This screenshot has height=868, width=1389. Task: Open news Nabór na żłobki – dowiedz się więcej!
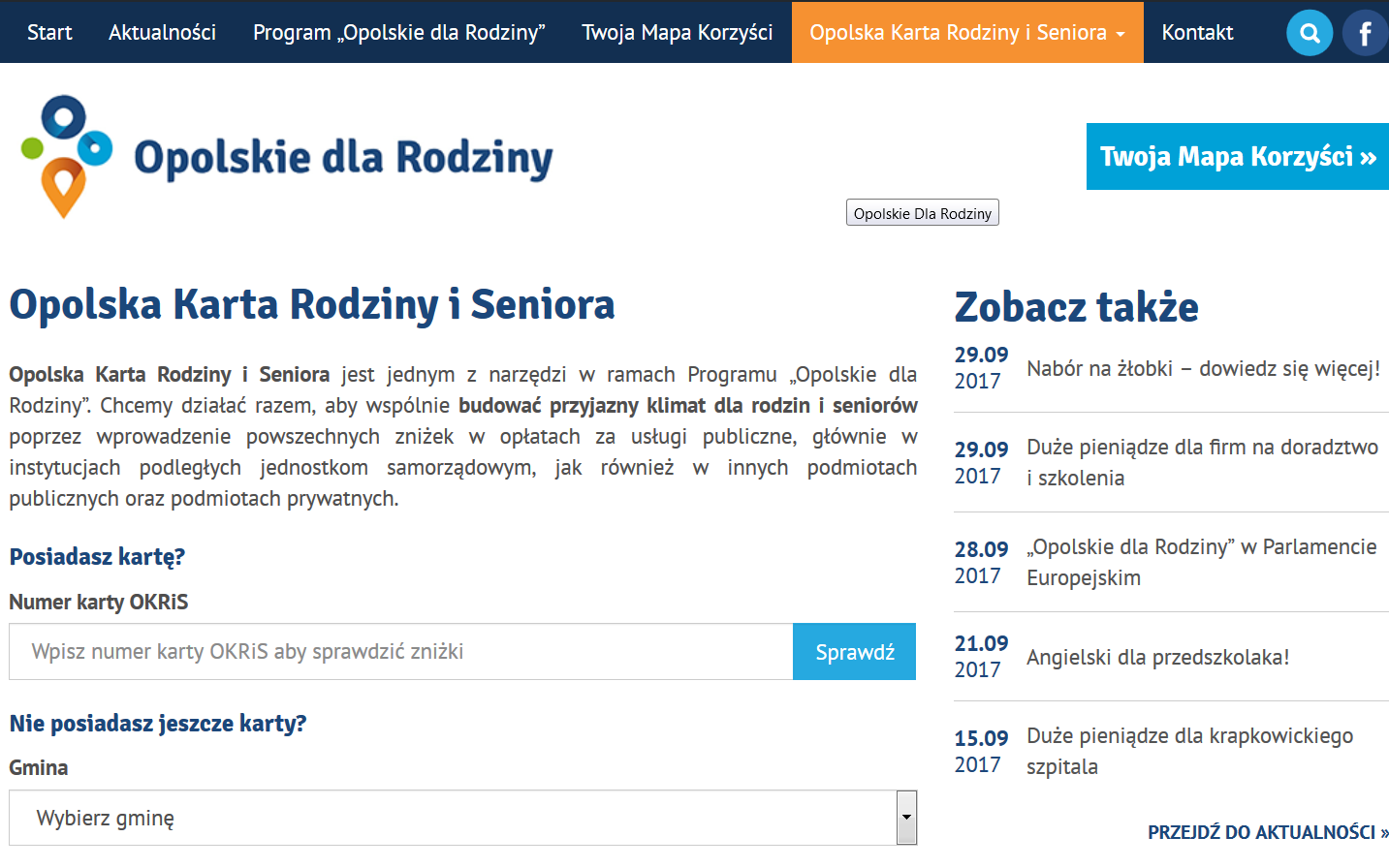(x=1203, y=368)
